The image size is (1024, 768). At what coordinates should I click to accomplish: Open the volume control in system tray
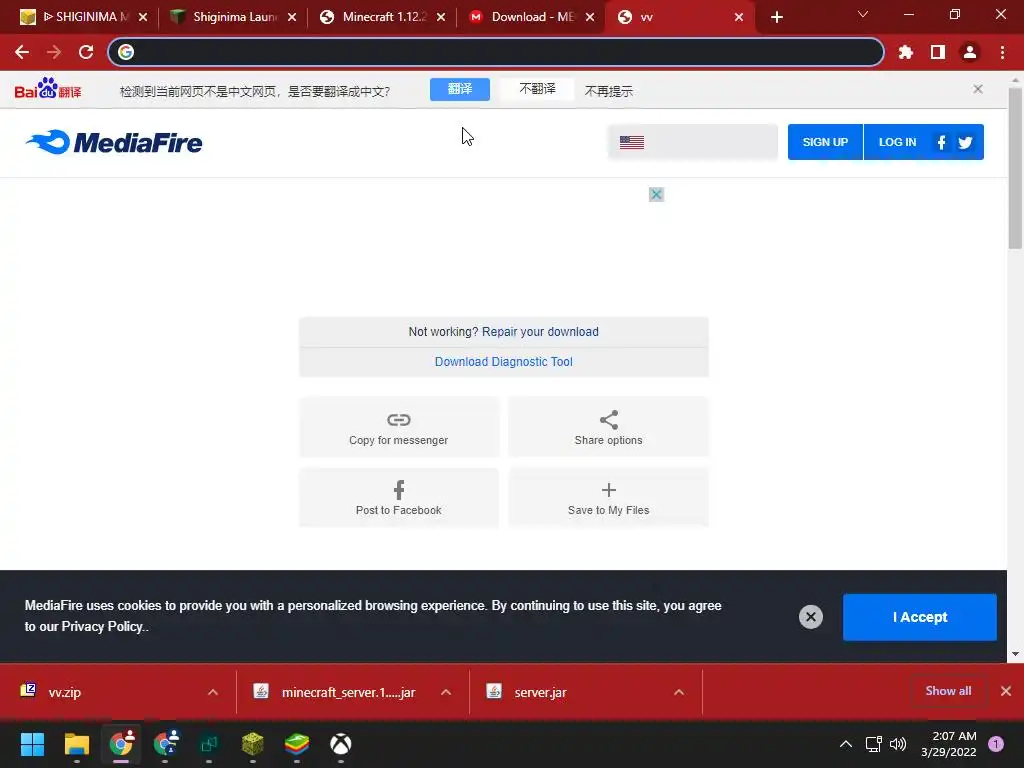tap(898, 744)
